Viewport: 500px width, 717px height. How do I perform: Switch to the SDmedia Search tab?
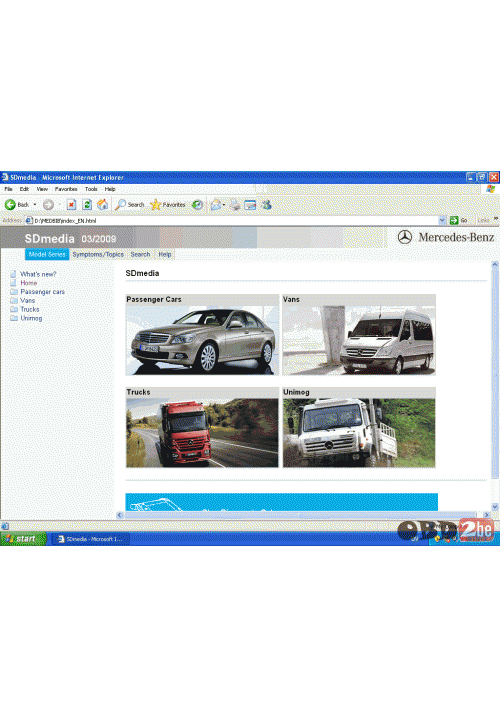point(140,254)
